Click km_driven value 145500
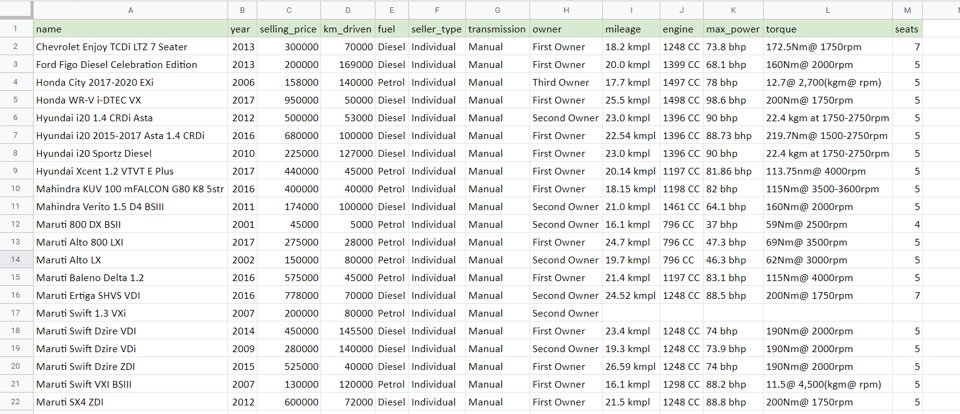This screenshot has height=414, width=960. (348, 331)
